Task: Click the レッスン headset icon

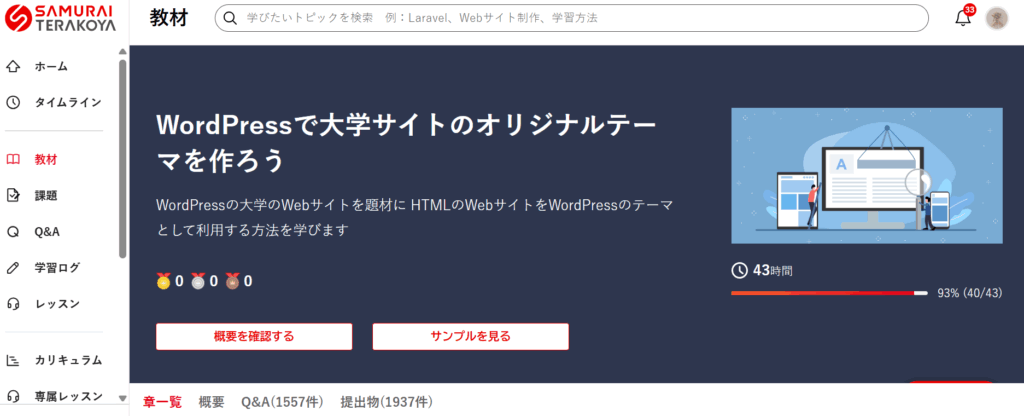Action: coord(14,304)
